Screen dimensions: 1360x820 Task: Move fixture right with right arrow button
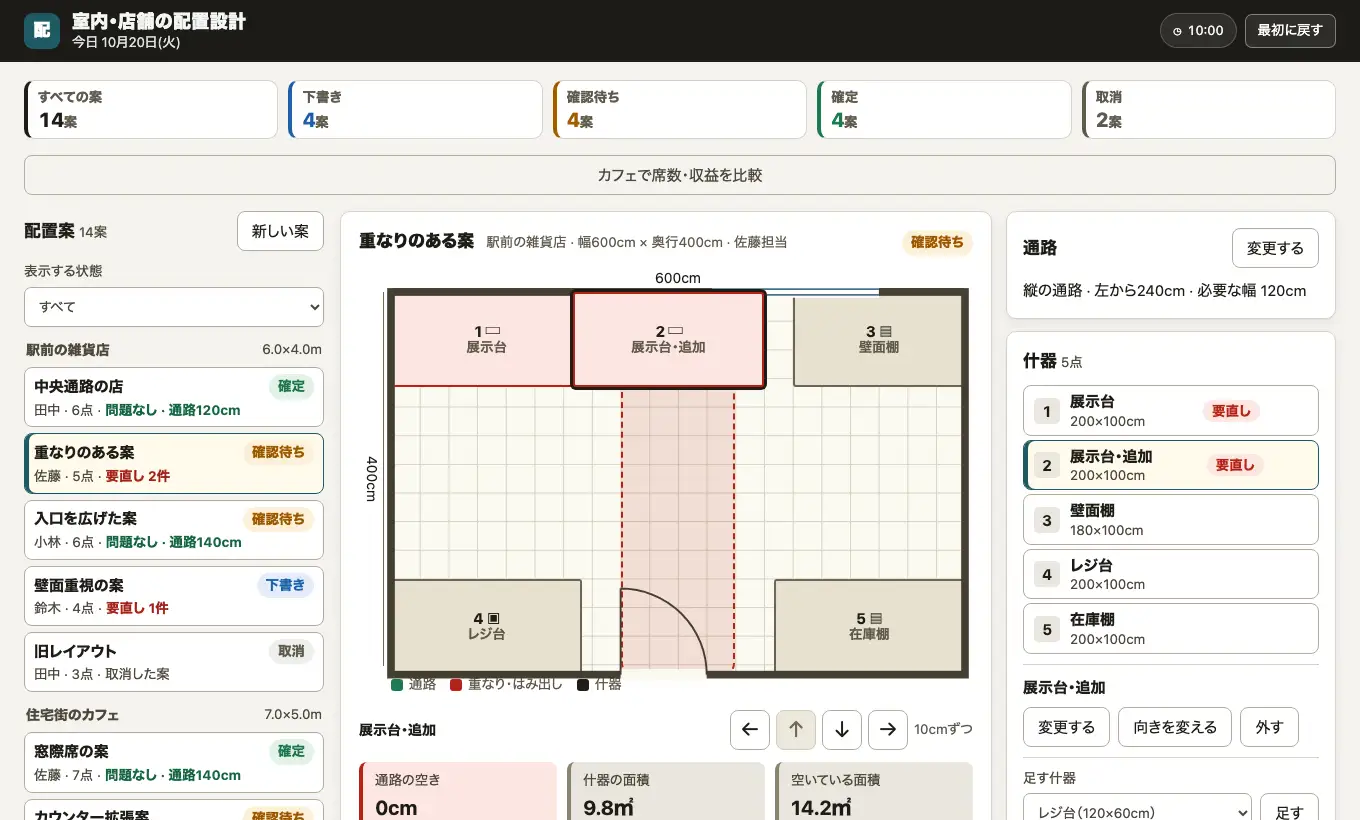pyautogui.click(x=888, y=730)
